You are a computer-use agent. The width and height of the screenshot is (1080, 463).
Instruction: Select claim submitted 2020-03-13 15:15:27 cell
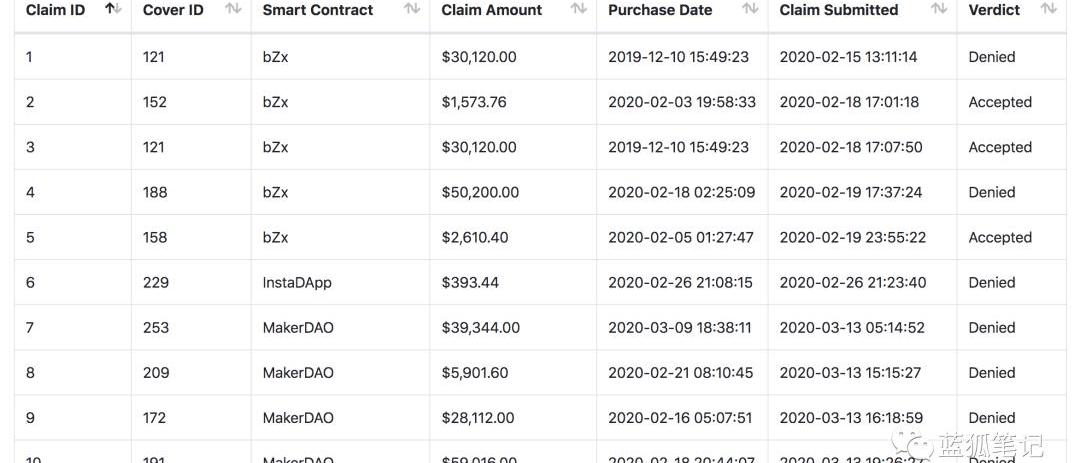coord(851,372)
